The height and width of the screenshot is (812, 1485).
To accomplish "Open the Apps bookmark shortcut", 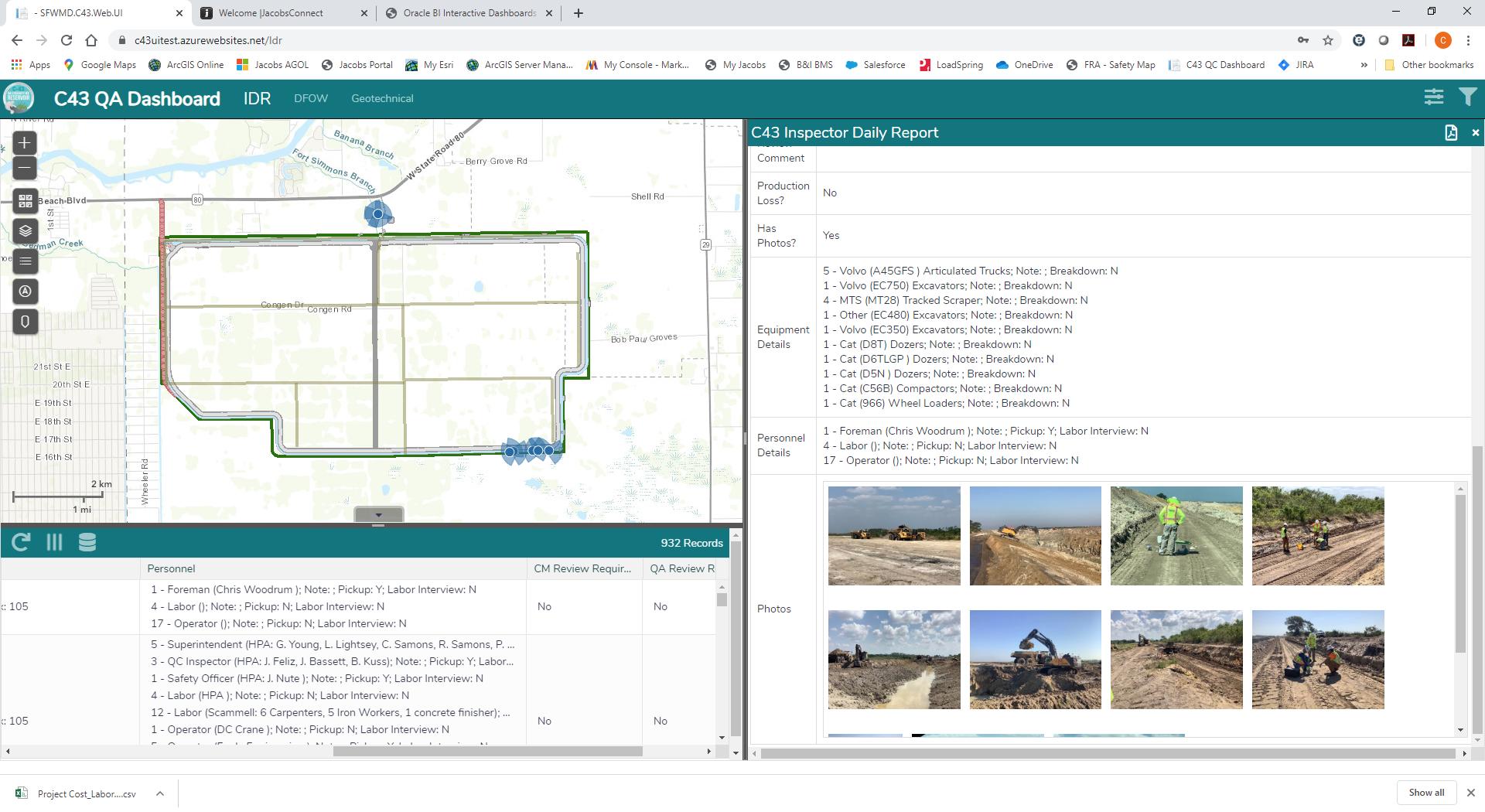I will coord(31,65).
